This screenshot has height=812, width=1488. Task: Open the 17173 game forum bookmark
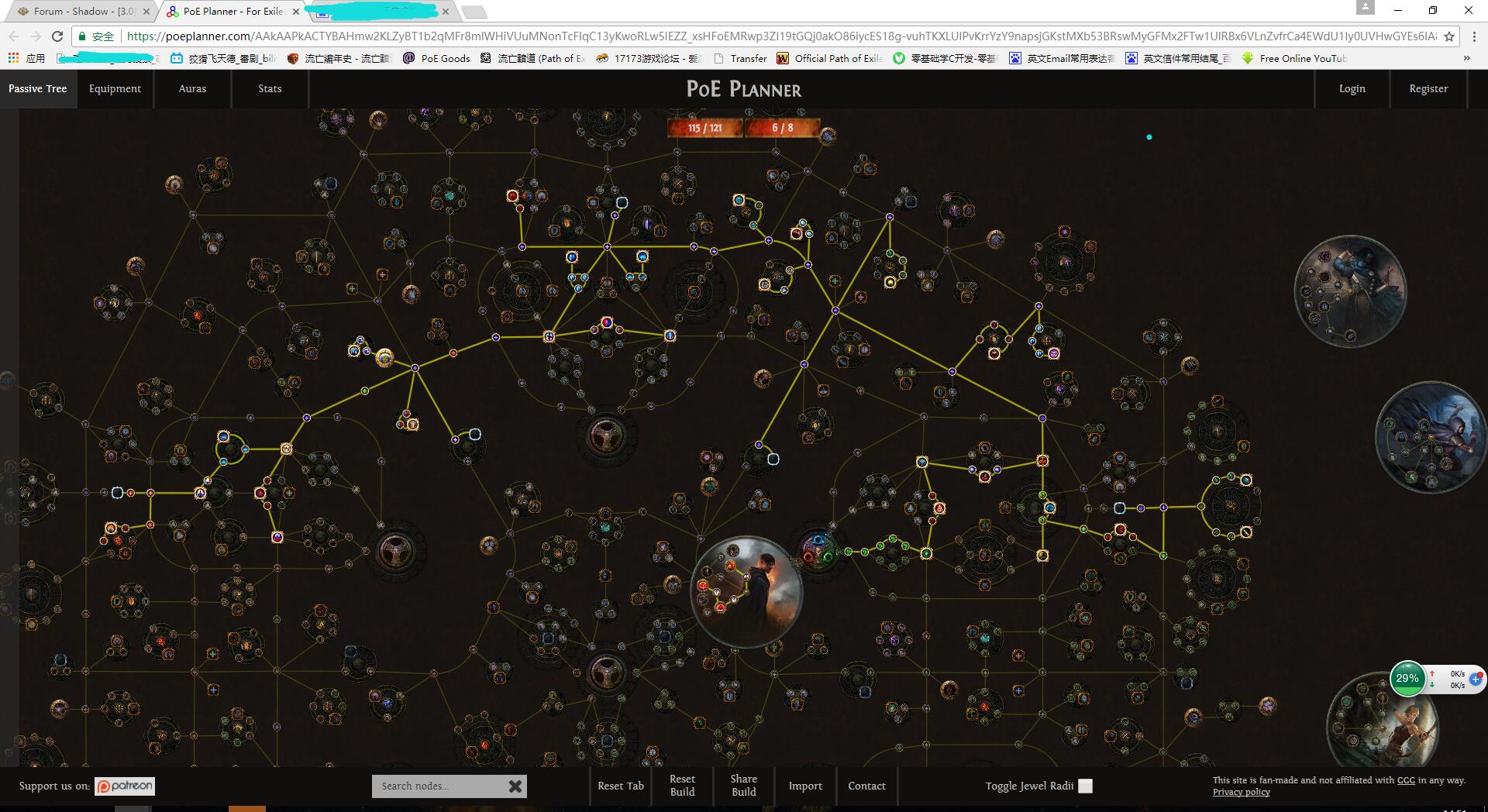pyautogui.click(x=648, y=58)
